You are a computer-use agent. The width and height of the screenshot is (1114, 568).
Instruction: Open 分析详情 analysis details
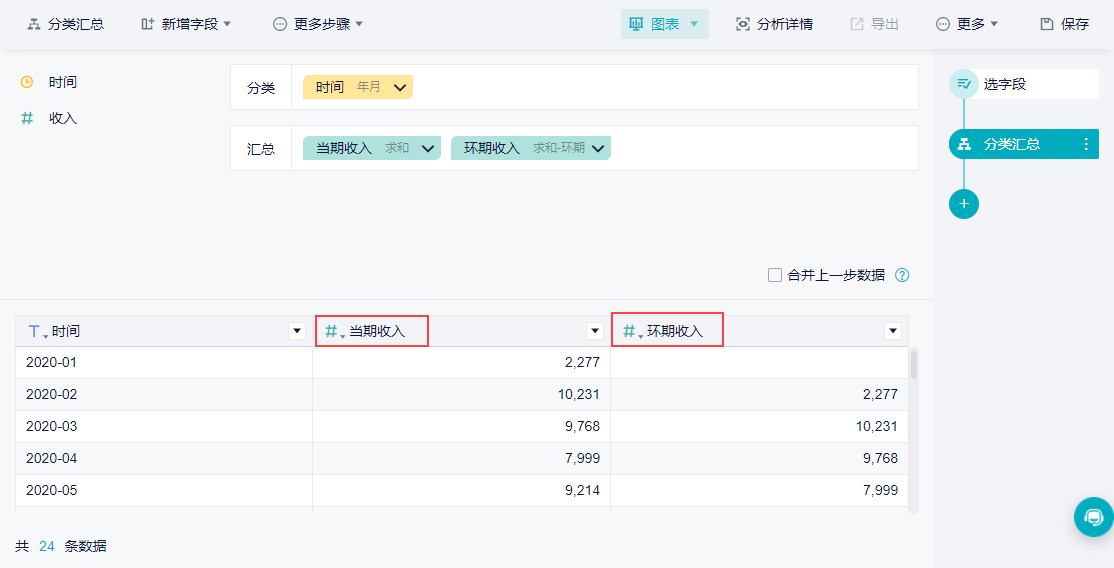774,24
